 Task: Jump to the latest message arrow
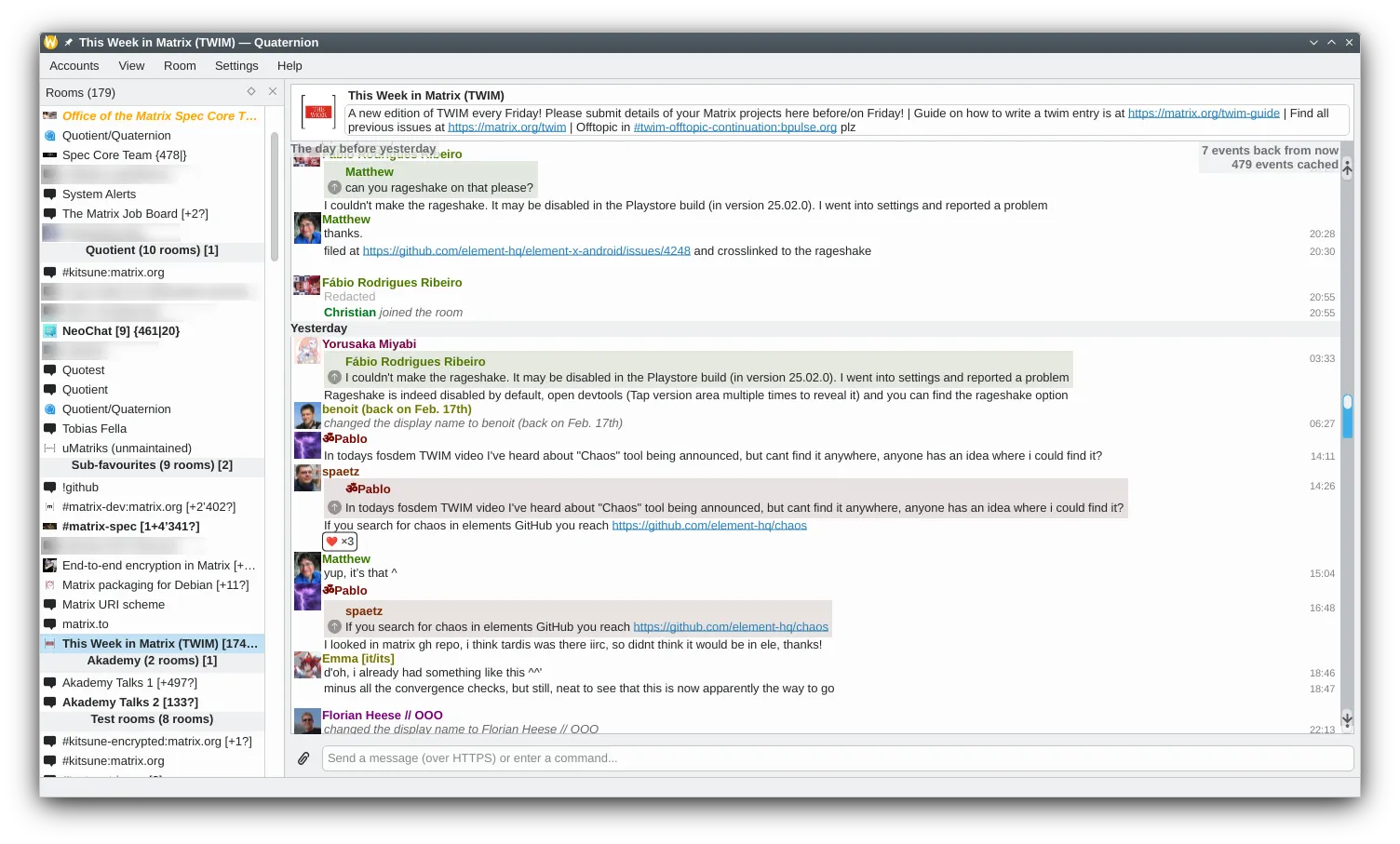[x=1347, y=718]
